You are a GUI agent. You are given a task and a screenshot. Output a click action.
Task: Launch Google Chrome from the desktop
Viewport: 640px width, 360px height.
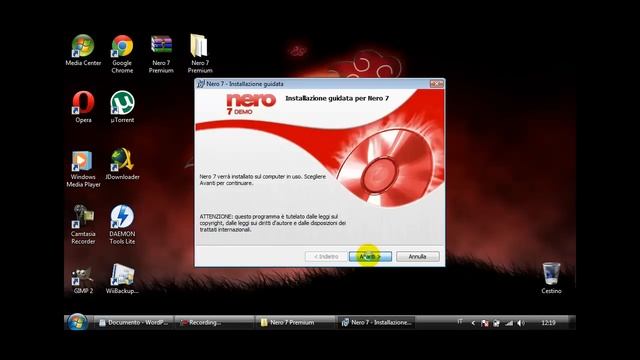122,53
